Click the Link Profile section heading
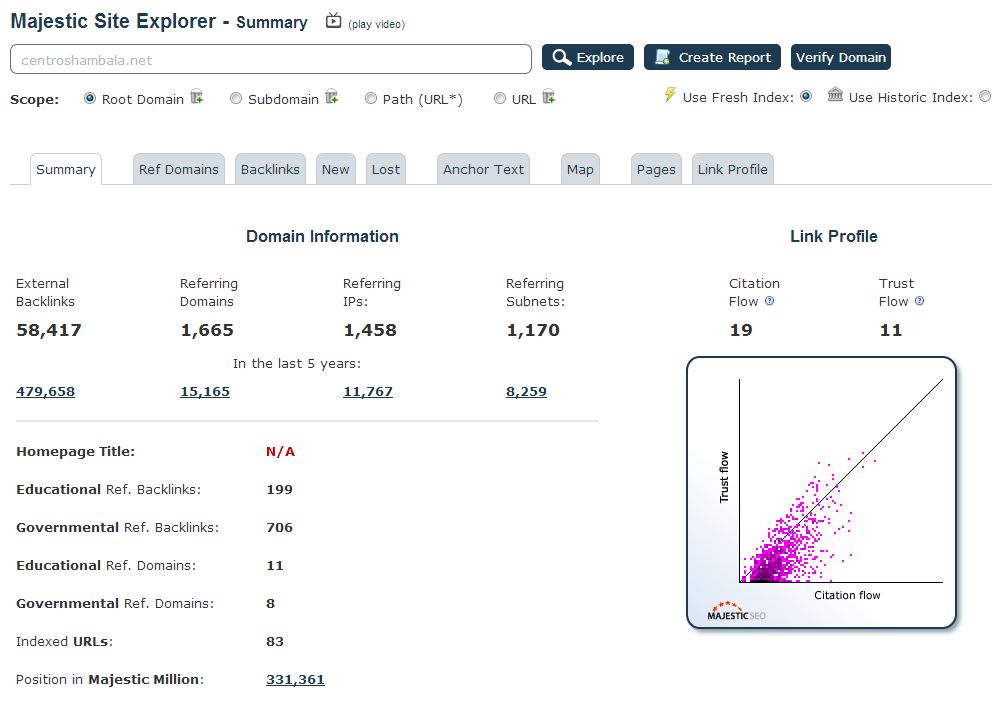This screenshot has height=719, width=1003. click(x=833, y=236)
